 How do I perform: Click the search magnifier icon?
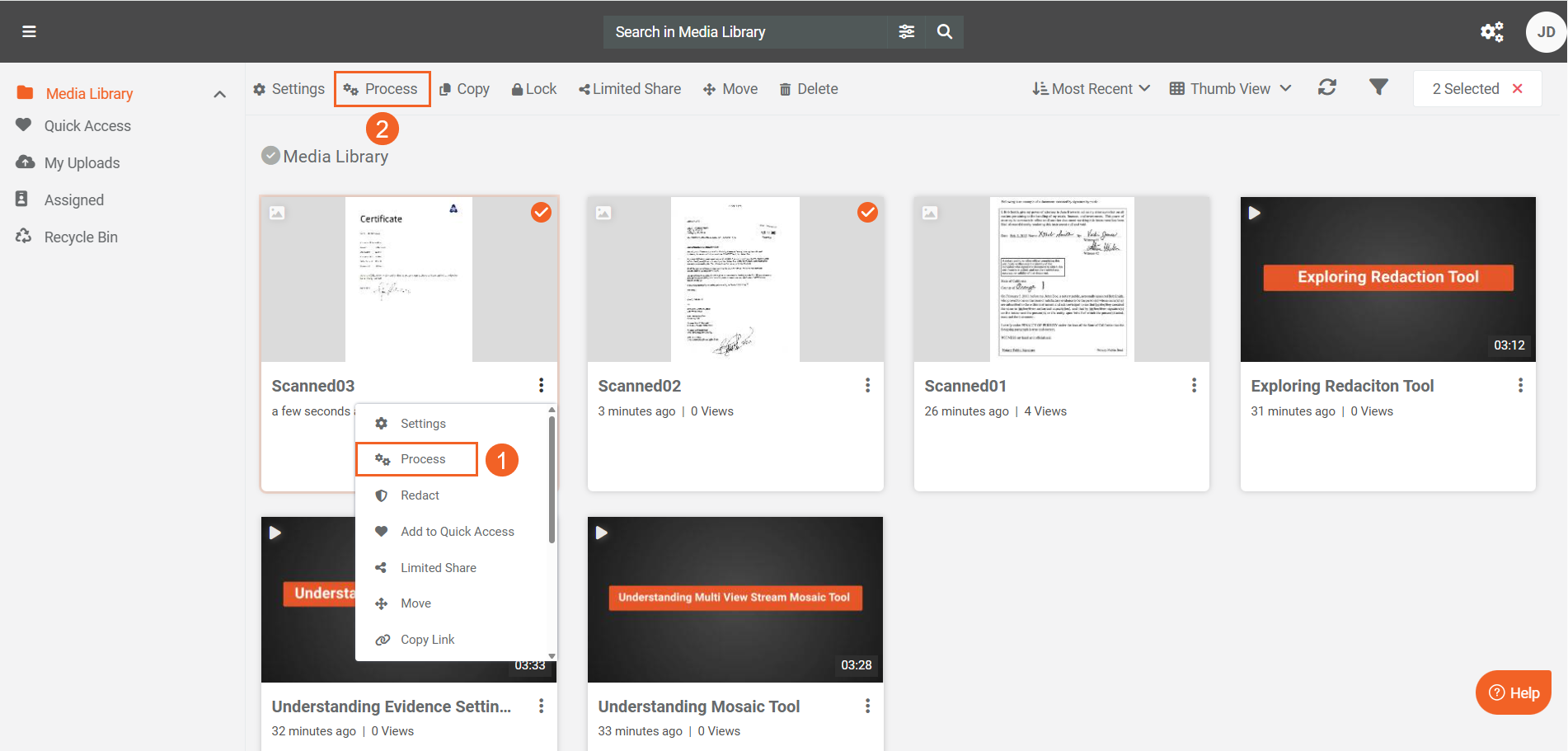(x=945, y=31)
